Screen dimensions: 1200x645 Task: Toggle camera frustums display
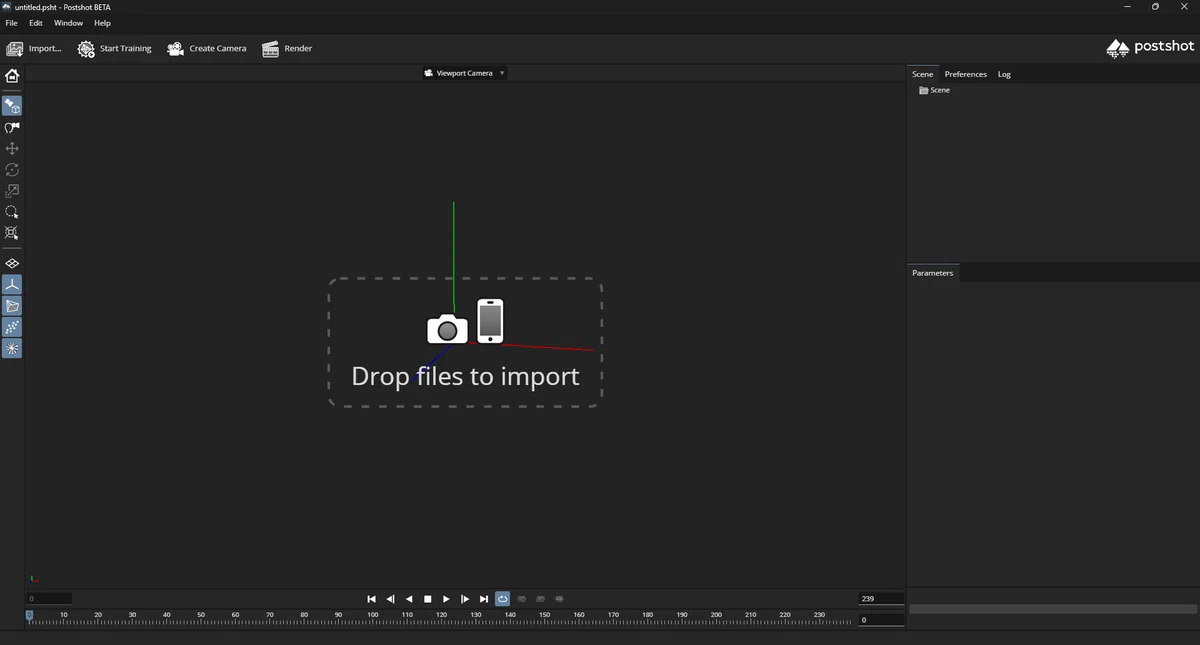click(12, 306)
